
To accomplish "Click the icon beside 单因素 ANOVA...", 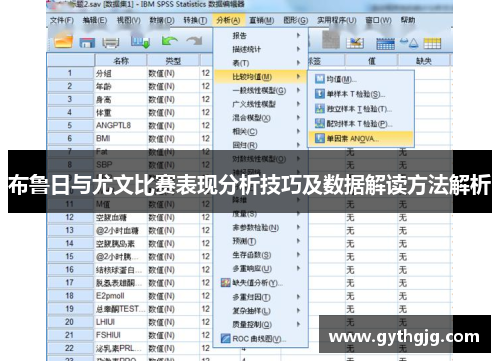I will pyautogui.click(x=320, y=138).
